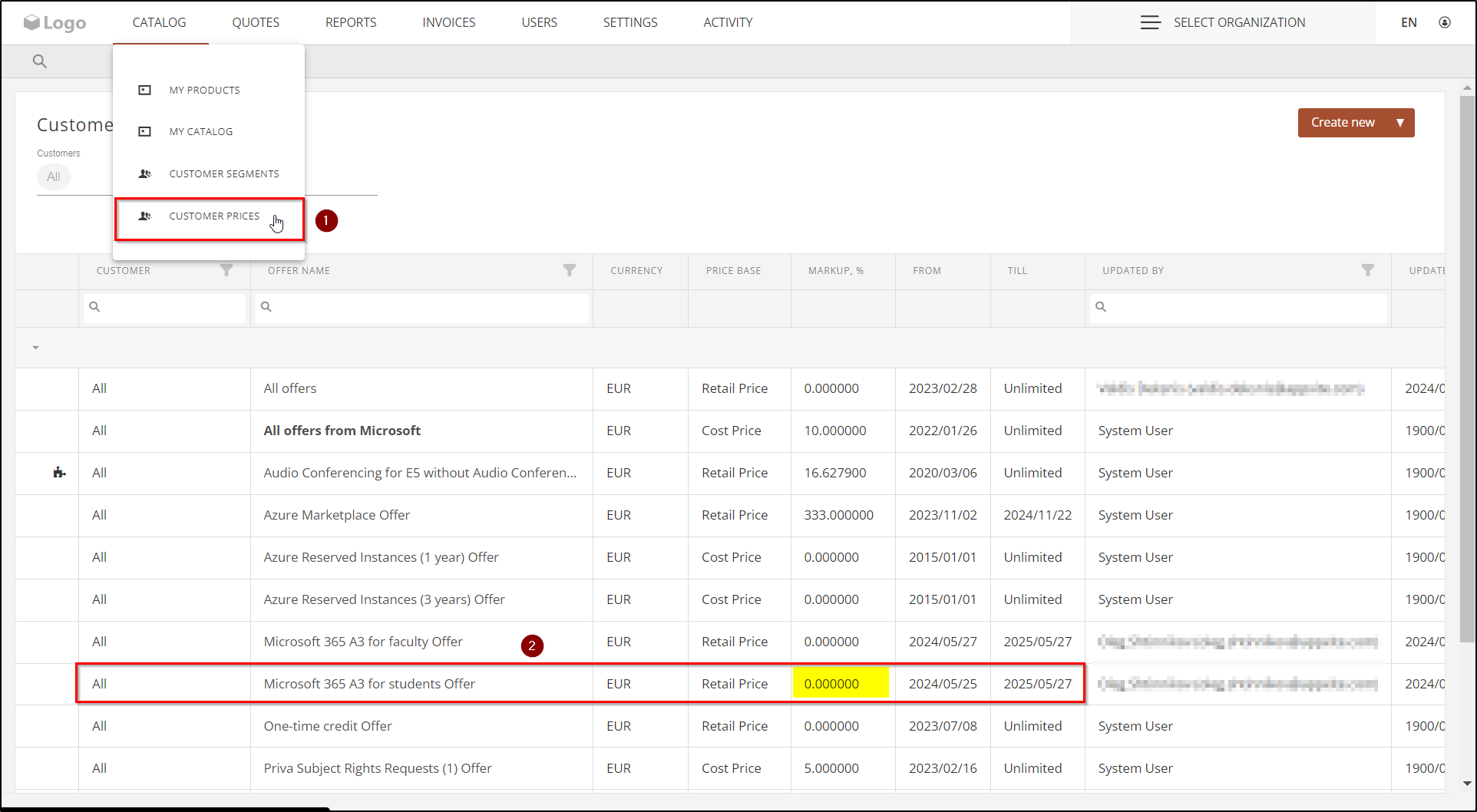
Task: Collapse the group row with the small arrow
Action: (x=35, y=348)
